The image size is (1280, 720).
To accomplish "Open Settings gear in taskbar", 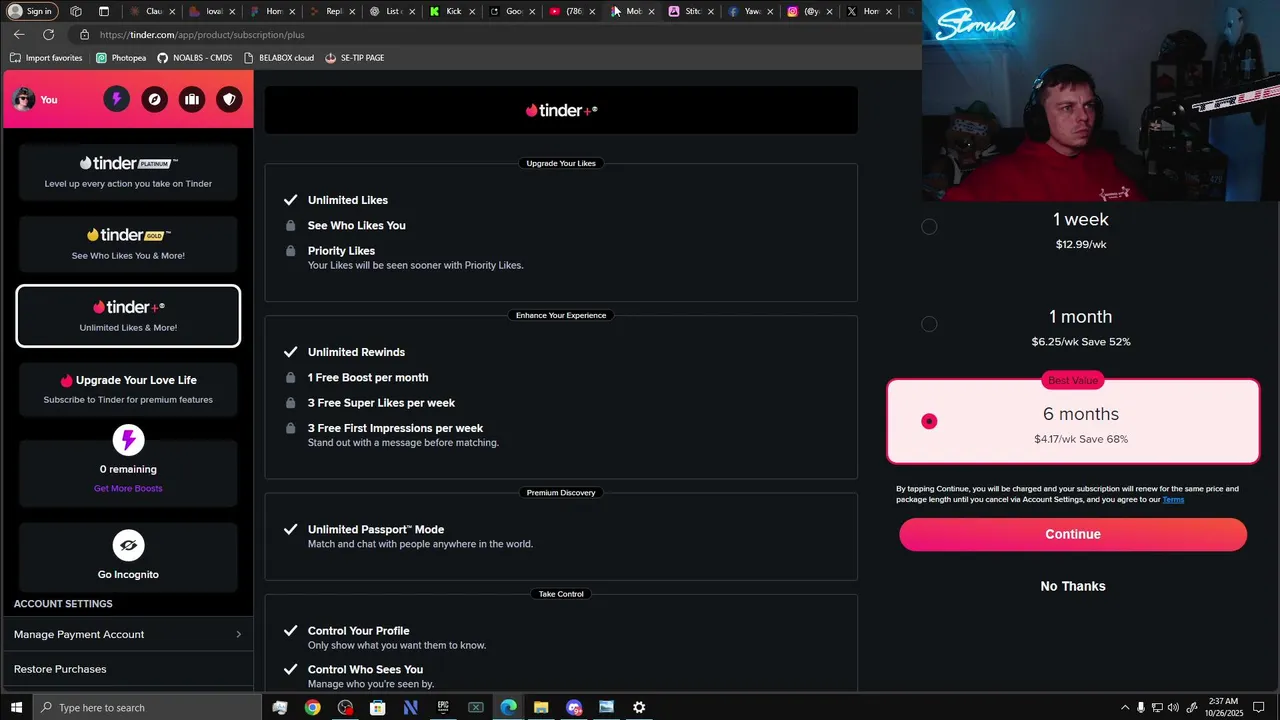I will (x=639, y=707).
